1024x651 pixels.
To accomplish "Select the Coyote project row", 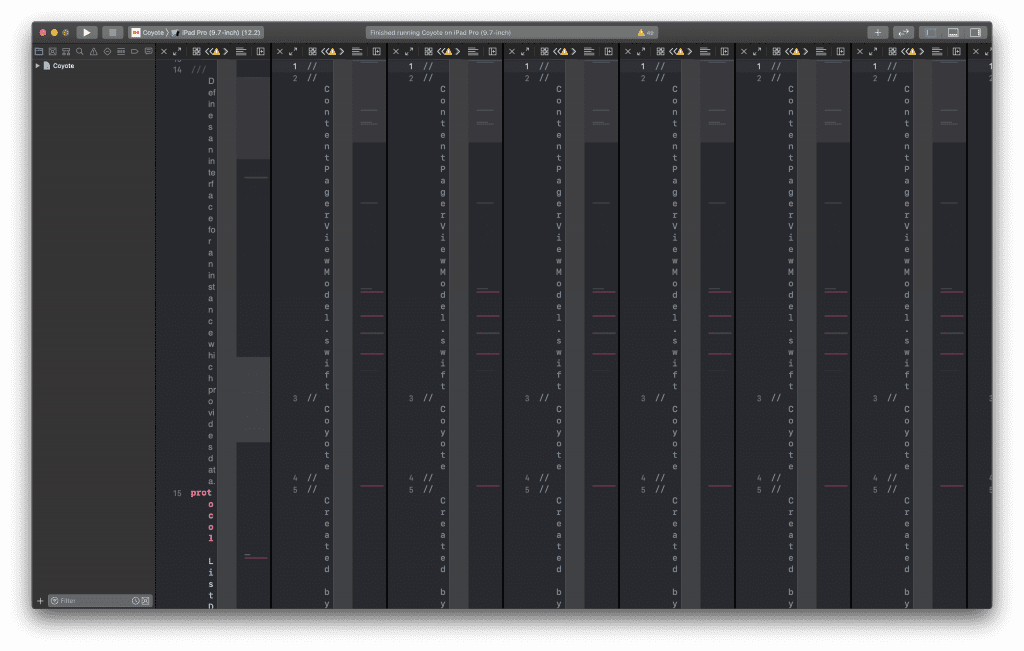I will click(93, 66).
